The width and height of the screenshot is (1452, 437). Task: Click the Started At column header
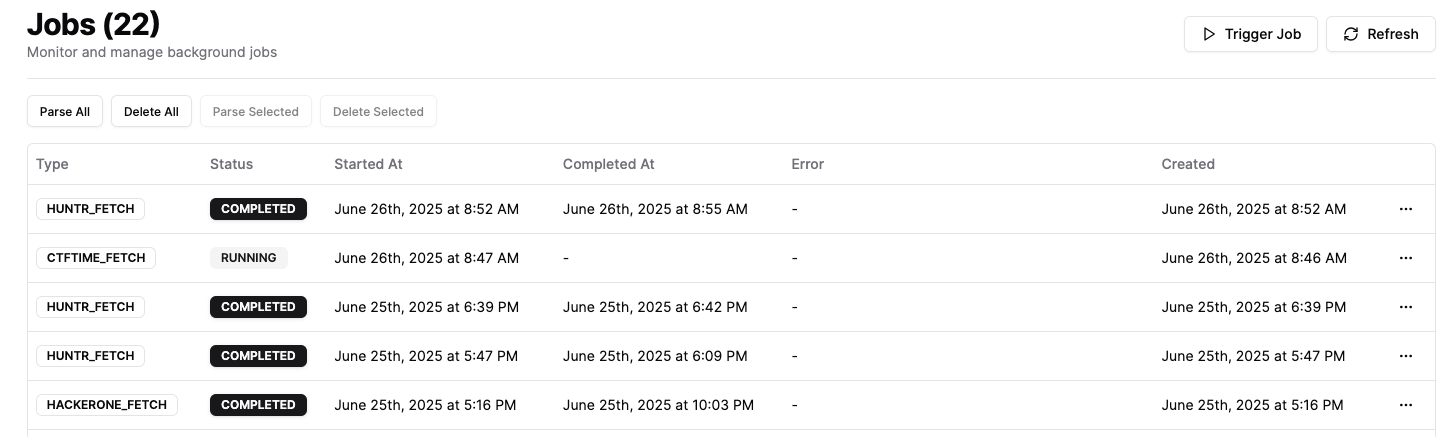[x=368, y=164]
